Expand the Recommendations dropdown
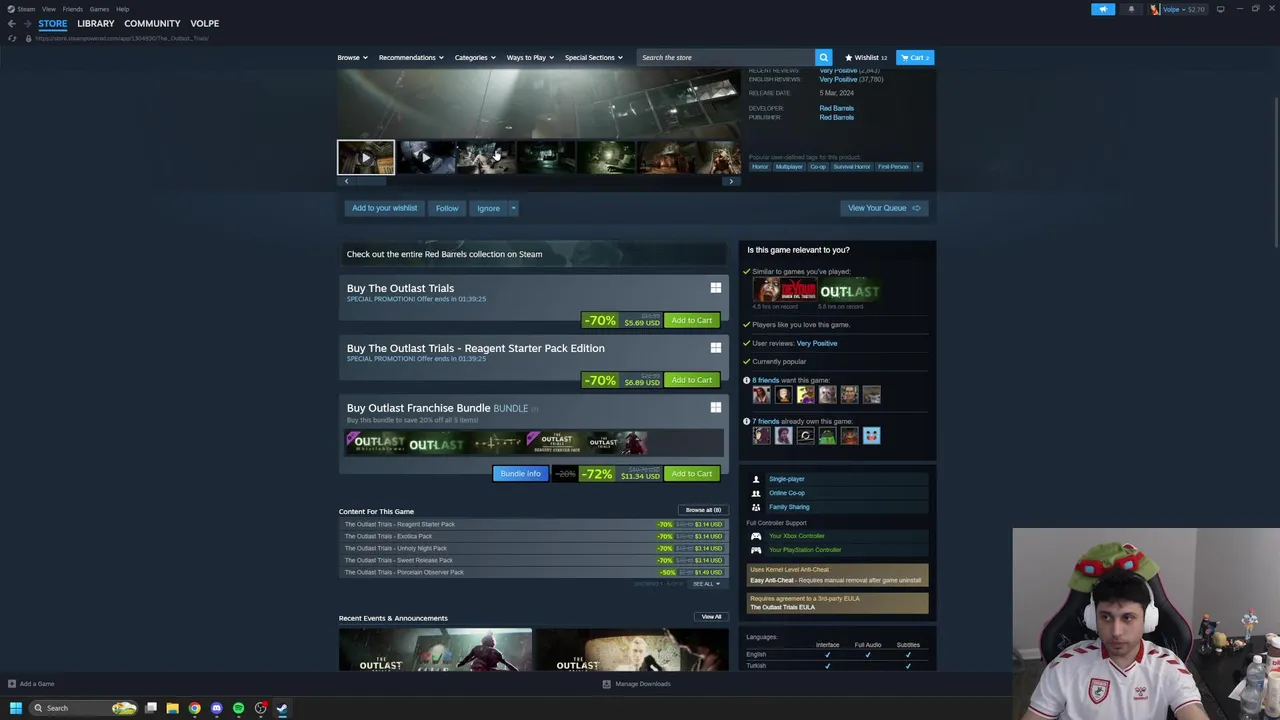Image resolution: width=1280 pixels, height=720 pixels. coord(411,57)
